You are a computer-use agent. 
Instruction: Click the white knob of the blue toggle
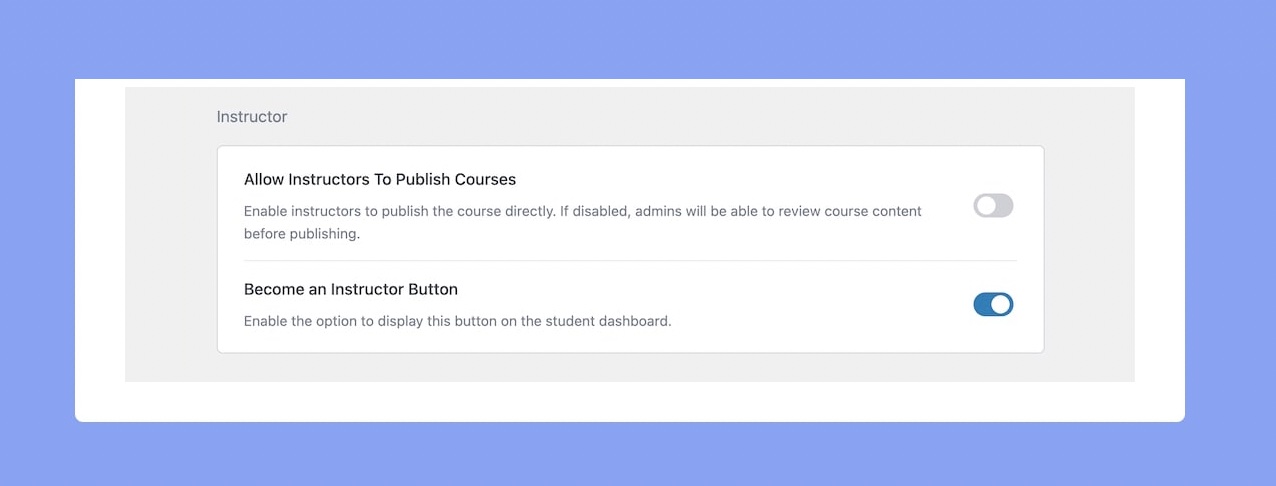coord(1001,305)
